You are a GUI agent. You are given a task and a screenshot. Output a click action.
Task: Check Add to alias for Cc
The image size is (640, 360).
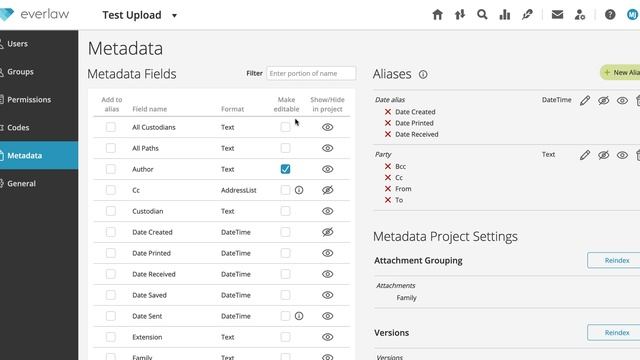pyautogui.click(x=111, y=190)
